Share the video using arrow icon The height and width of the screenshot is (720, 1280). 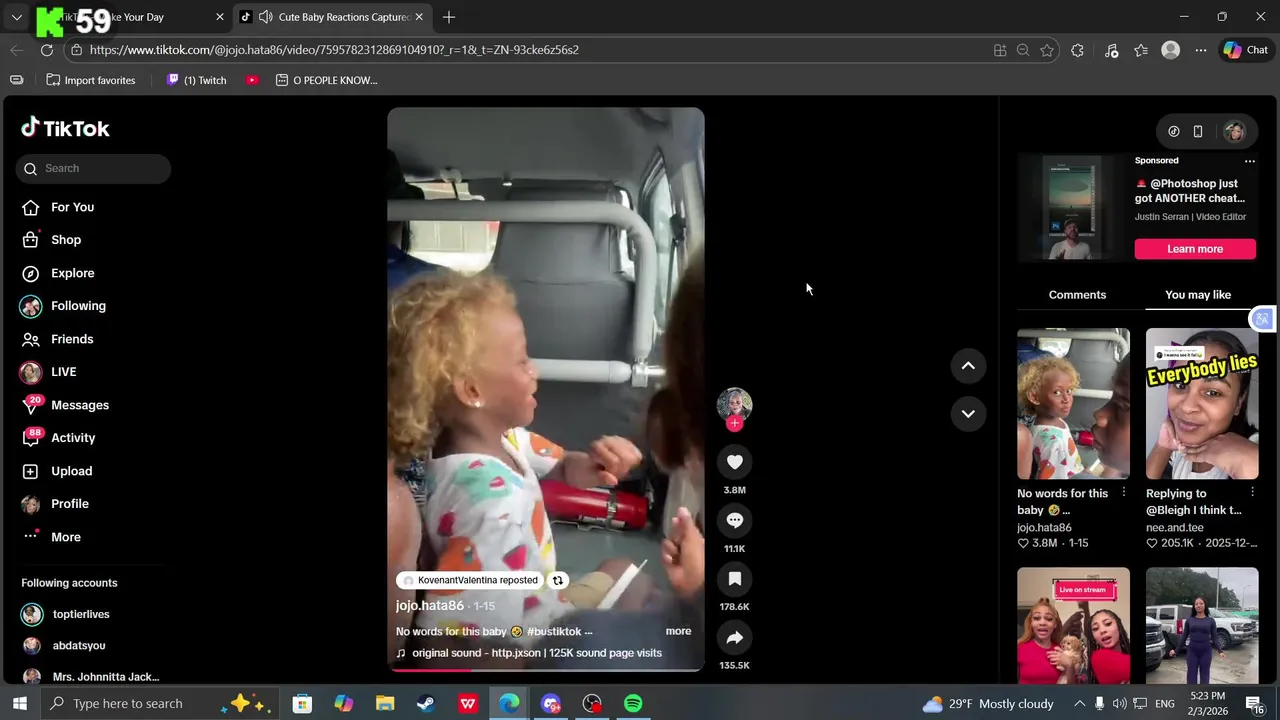point(734,638)
